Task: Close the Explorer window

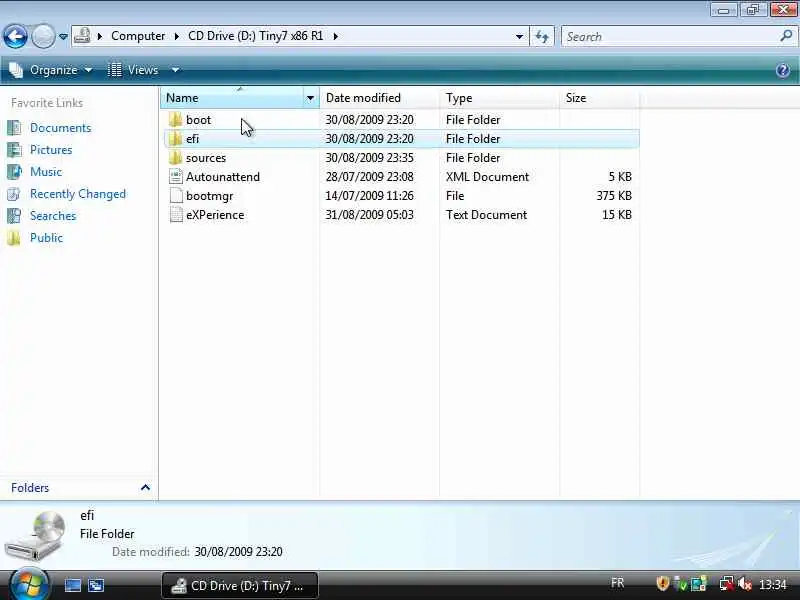Action: 784,10
